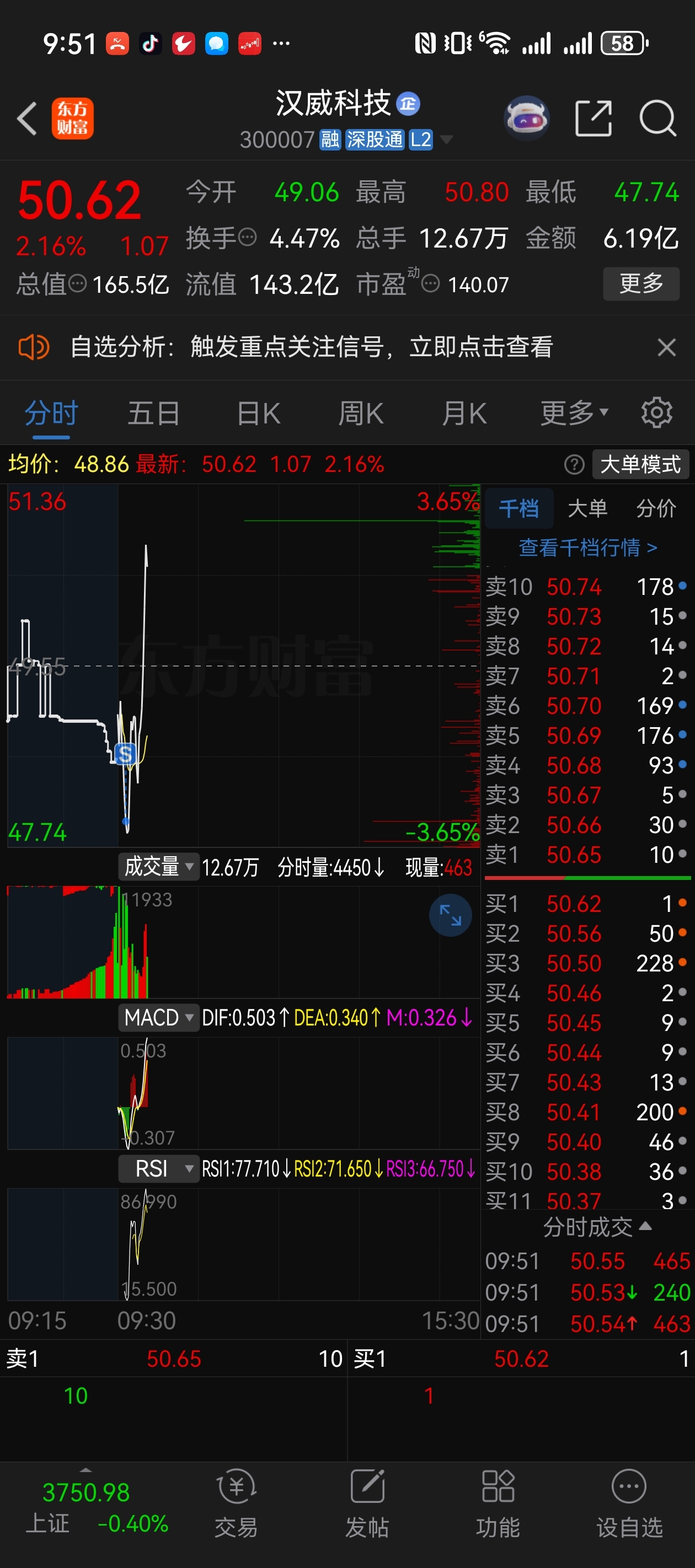The image size is (695, 1568).
Task: Open chart settings gear icon
Action: (656, 413)
